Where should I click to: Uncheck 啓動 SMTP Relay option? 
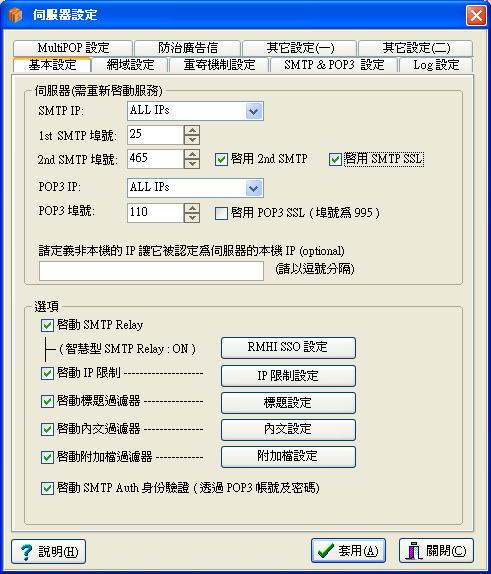point(47,325)
